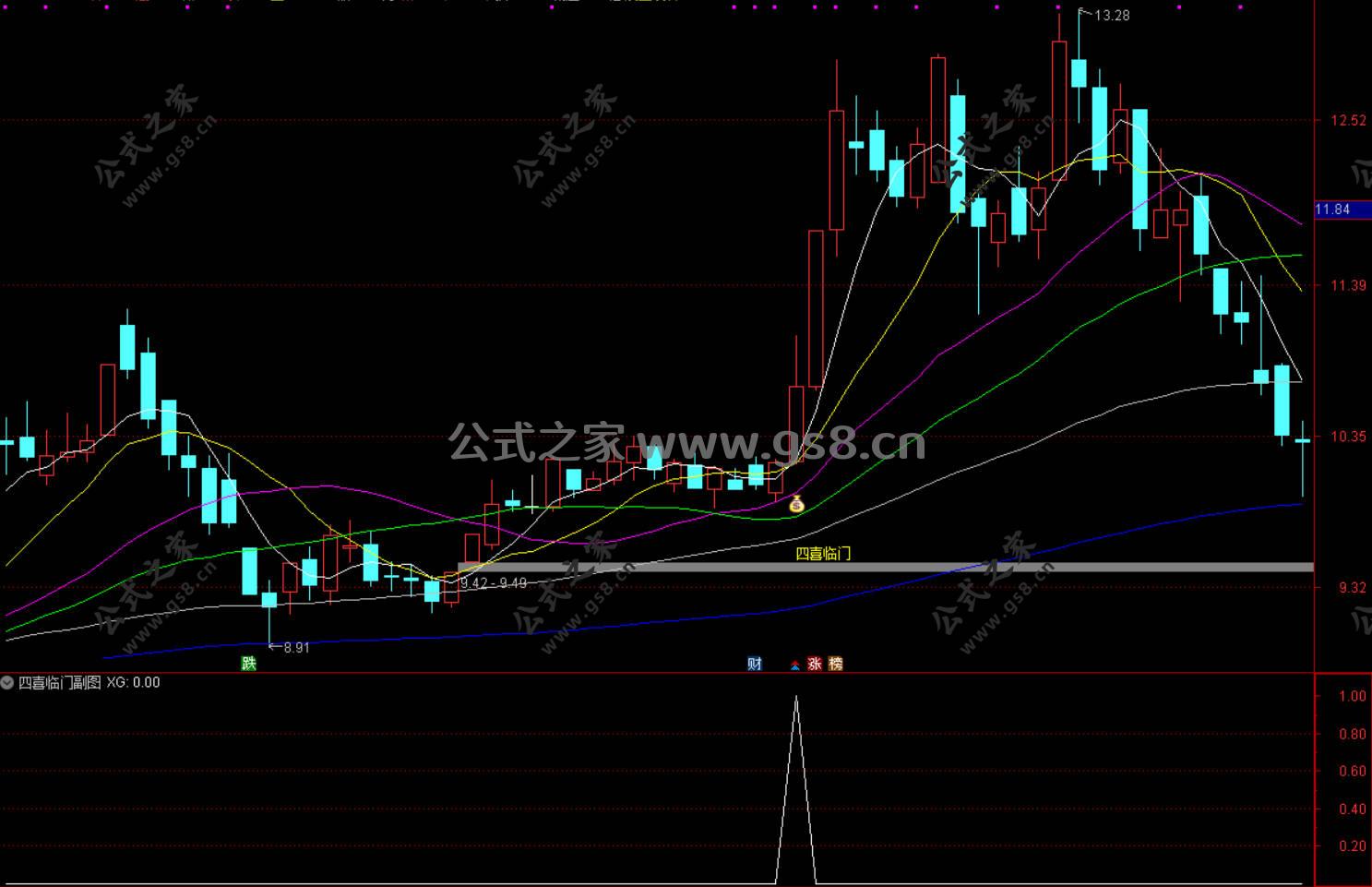The height and width of the screenshot is (887, 1372).
Task: Expand the 四喜临门副图 indicator menu arrow
Action: [7, 683]
